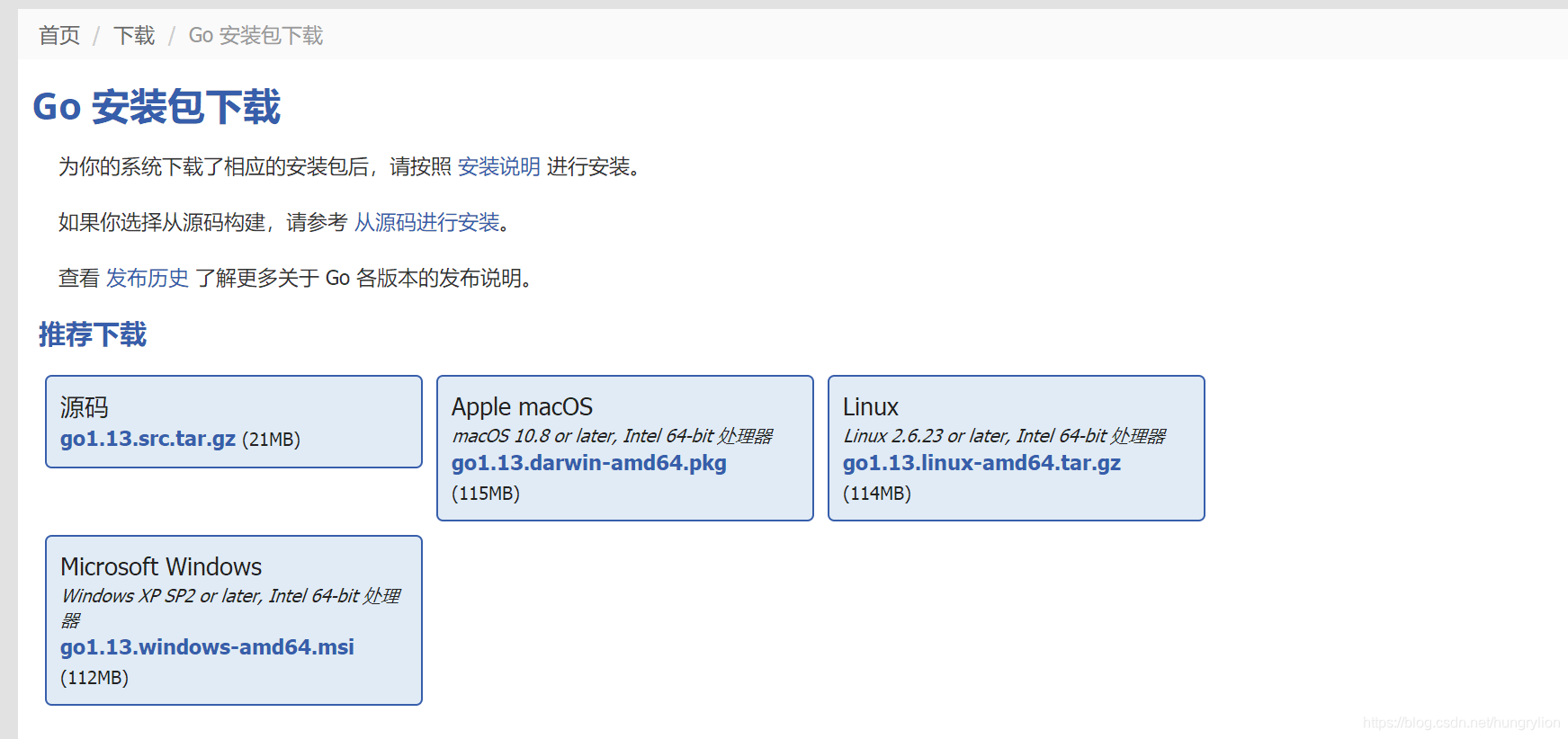Image resolution: width=1568 pixels, height=739 pixels.
Task: Go to 首页 breadcrumb link
Action: (x=59, y=36)
